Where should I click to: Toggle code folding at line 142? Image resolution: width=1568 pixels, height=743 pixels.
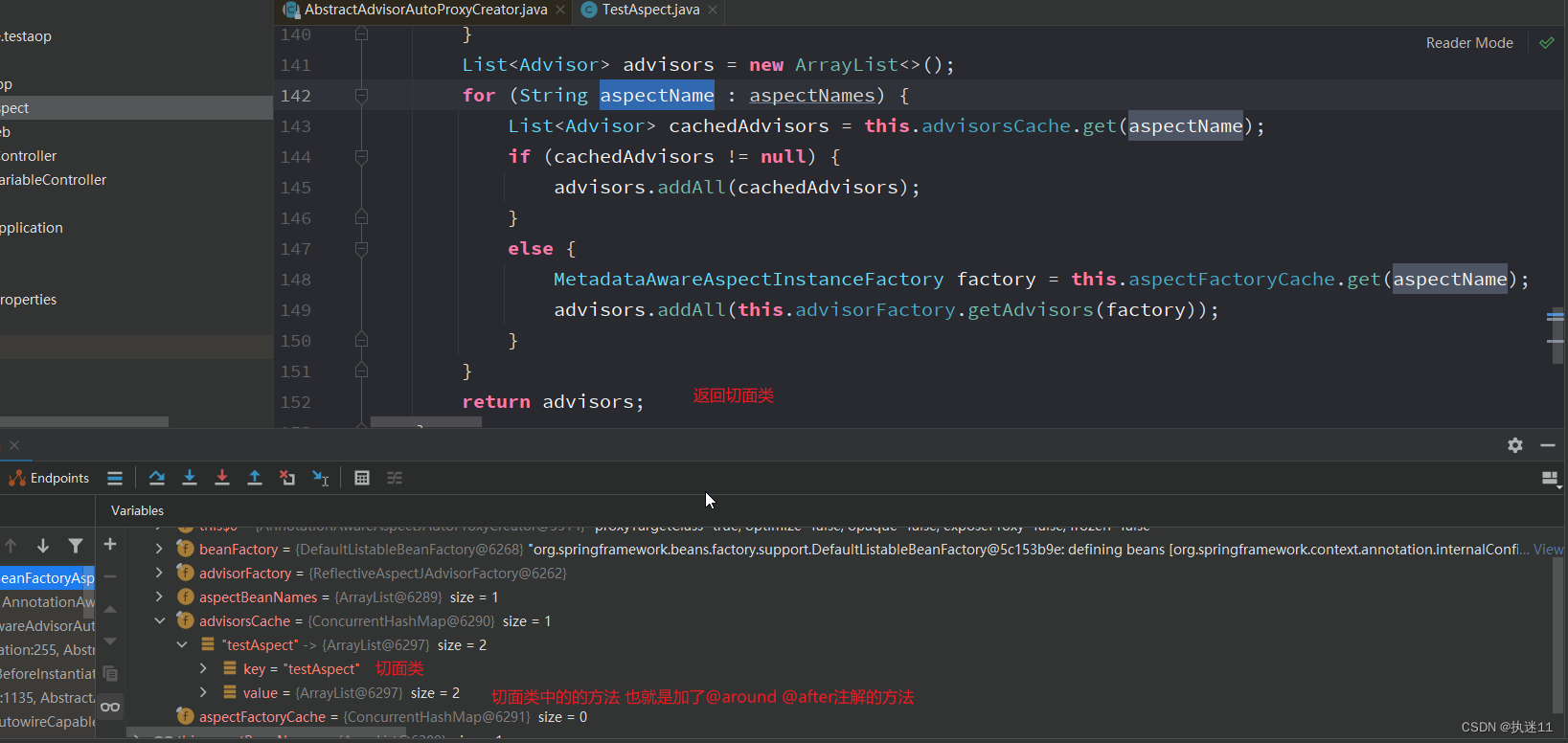[361, 96]
